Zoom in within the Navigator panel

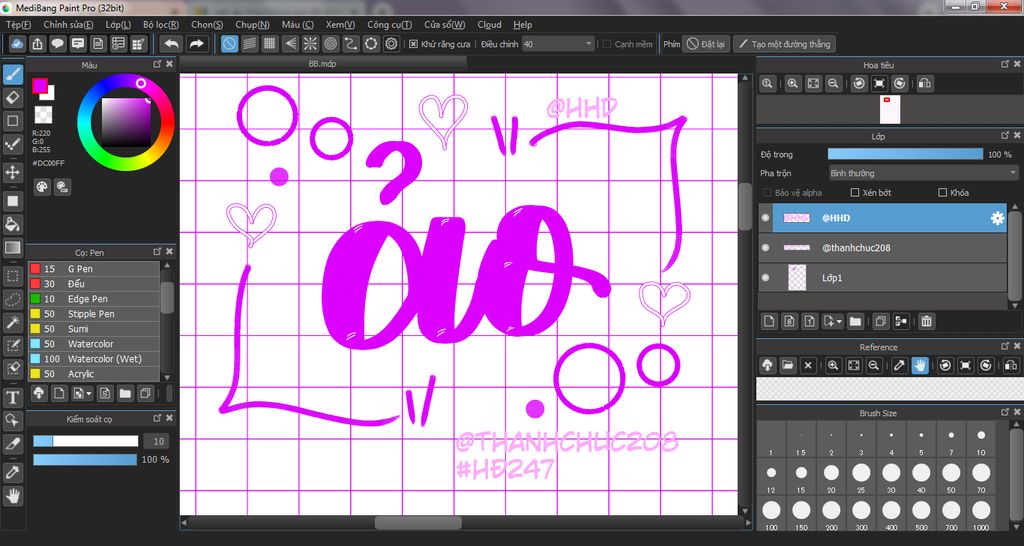click(x=793, y=84)
